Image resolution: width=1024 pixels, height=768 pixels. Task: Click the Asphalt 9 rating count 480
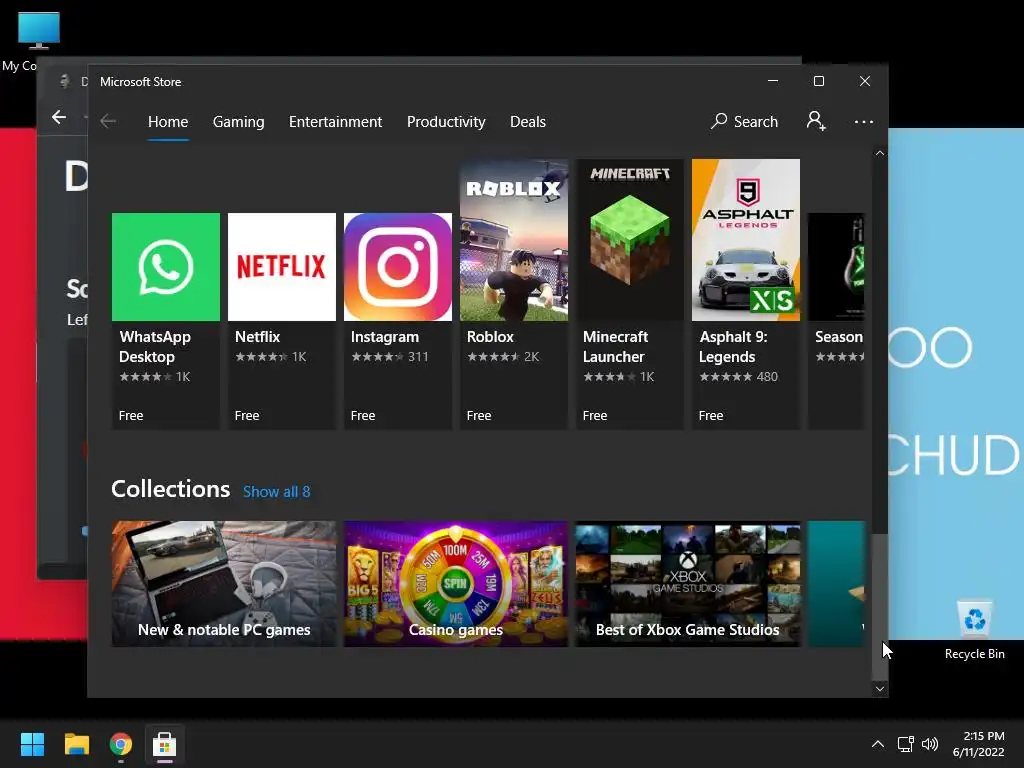point(767,377)
